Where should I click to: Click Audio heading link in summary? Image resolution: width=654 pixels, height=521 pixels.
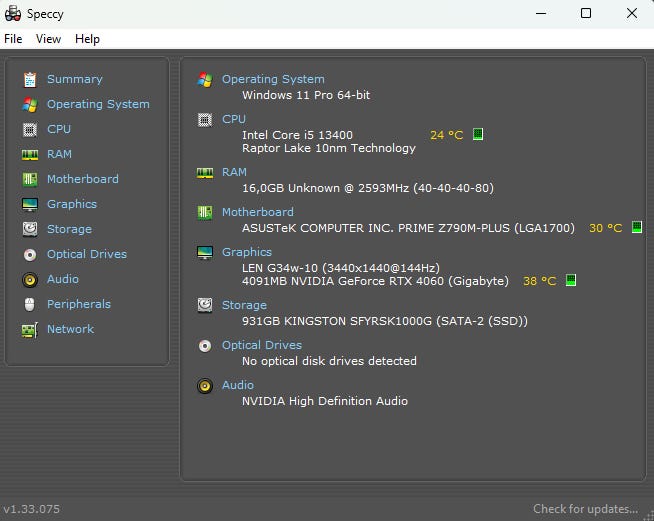[x=237, y=385]
